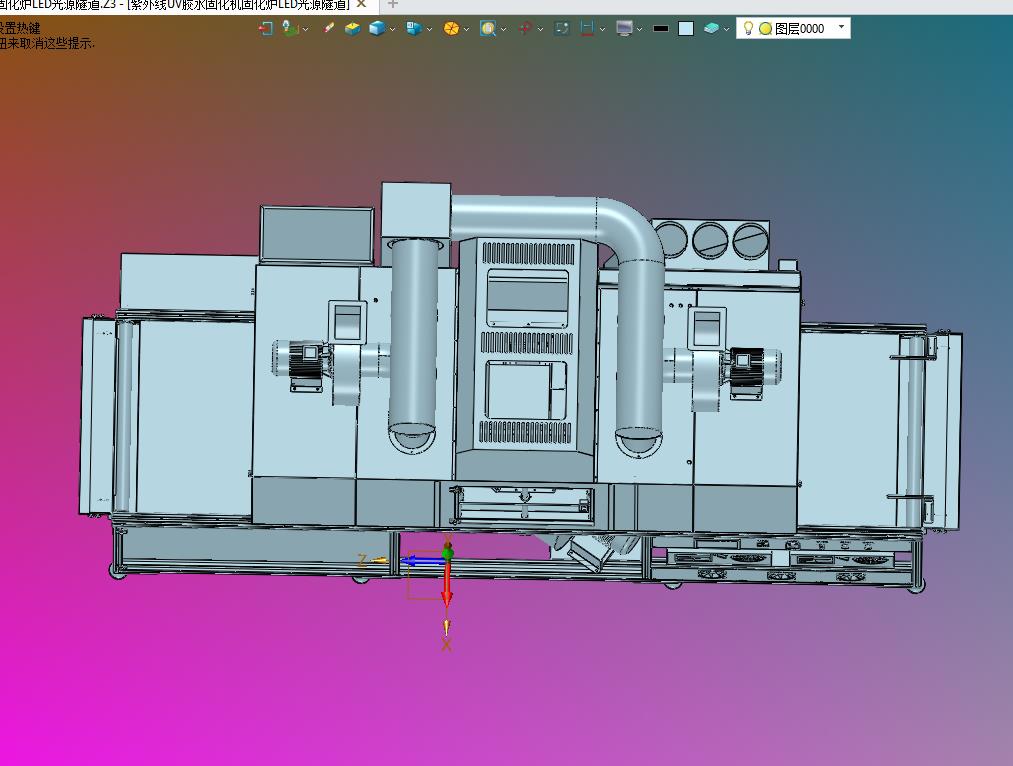The height and width of the screenshot is (766, 1013).
Task: Click the blue shaded cube icon
Action: (x=377, y=28)
